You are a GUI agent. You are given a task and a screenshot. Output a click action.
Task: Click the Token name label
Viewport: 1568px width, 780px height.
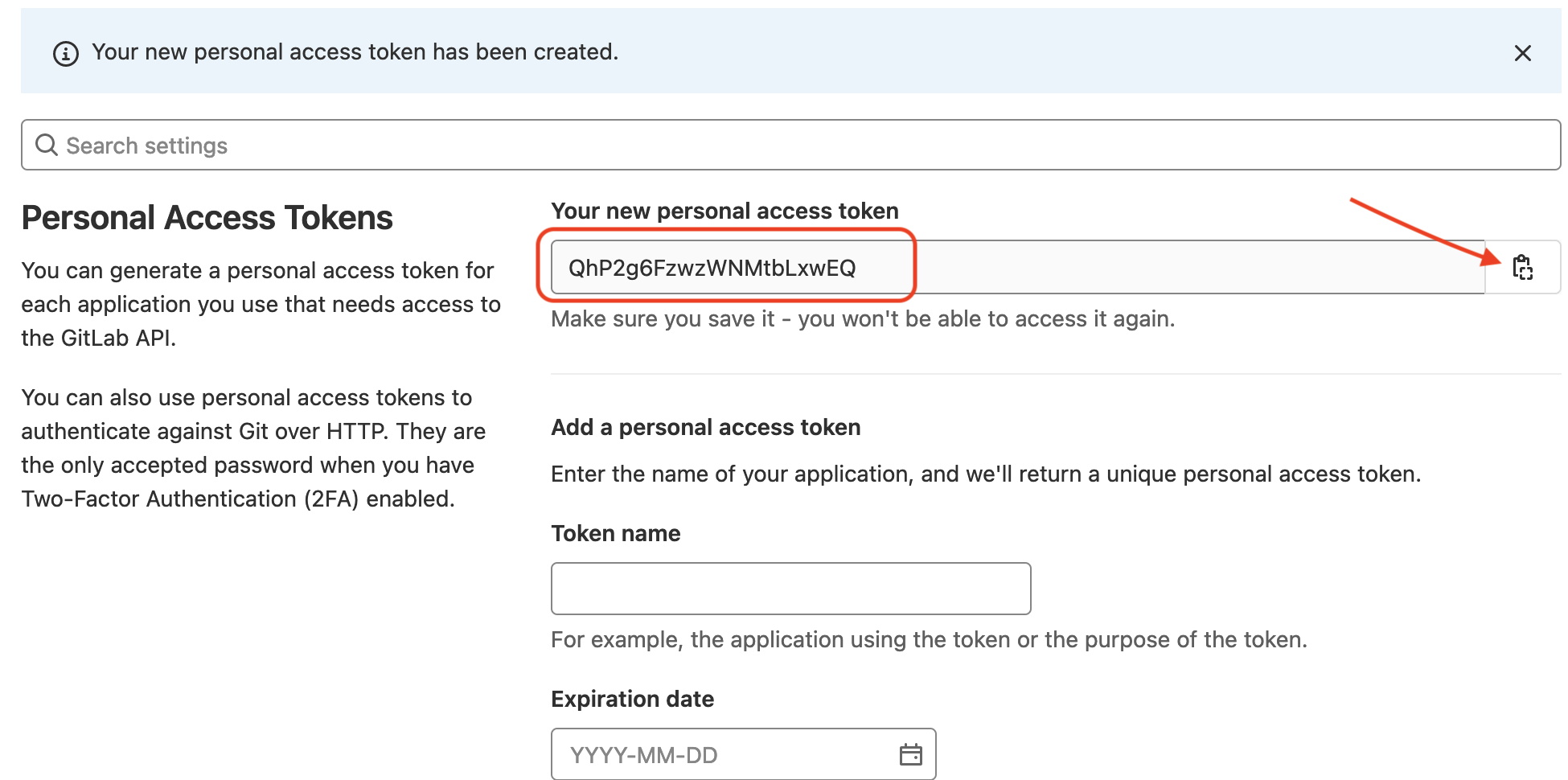pos(615,533)
